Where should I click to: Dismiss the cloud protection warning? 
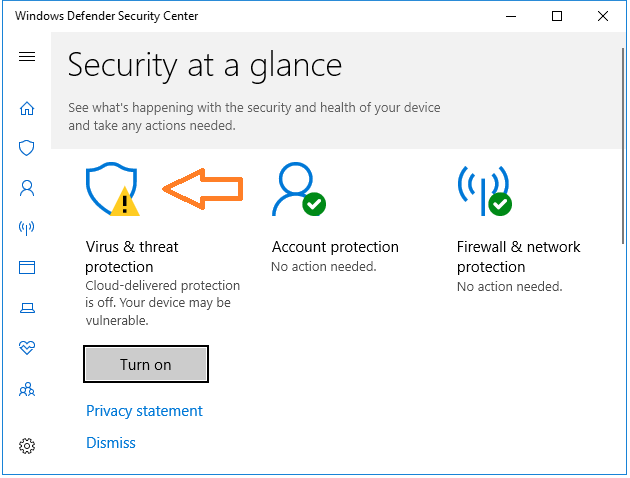pyautogui.click(x=111, y=443)
